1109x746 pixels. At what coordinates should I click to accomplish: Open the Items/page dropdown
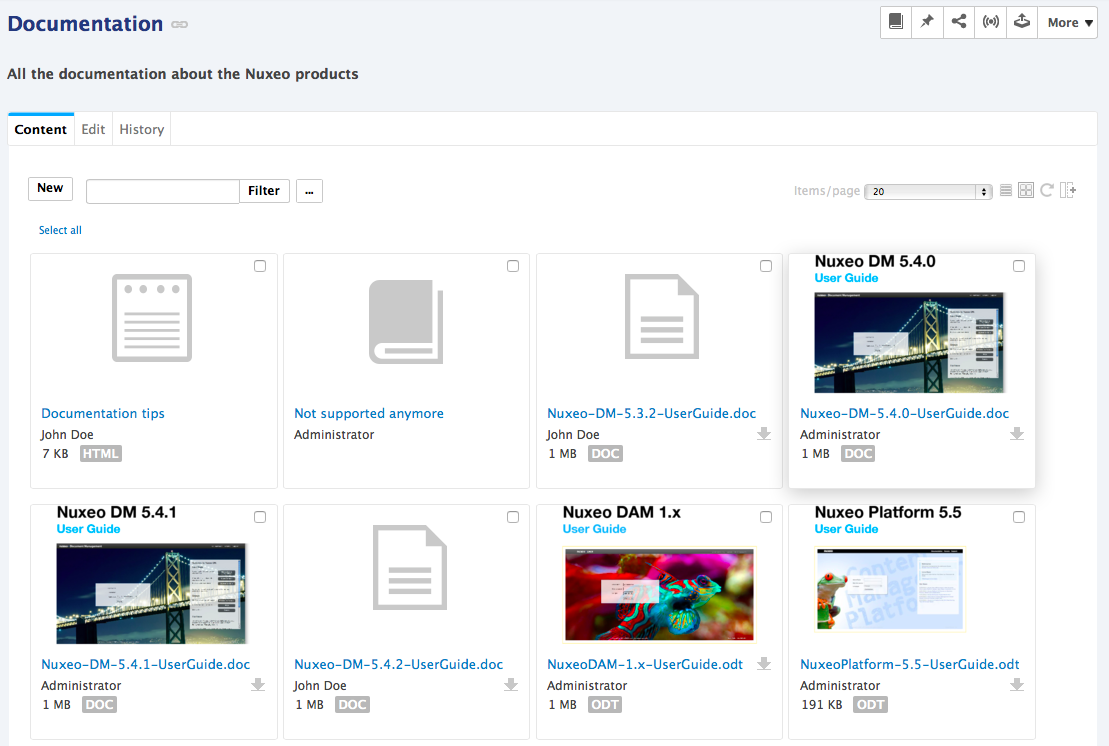[x=928, y=191]
